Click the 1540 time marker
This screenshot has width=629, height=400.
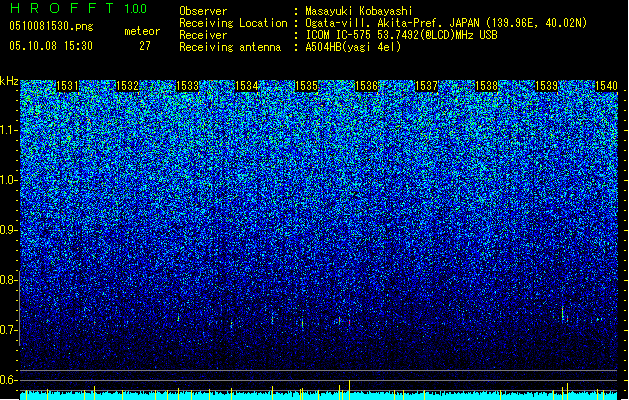click(x=606, y=86)
